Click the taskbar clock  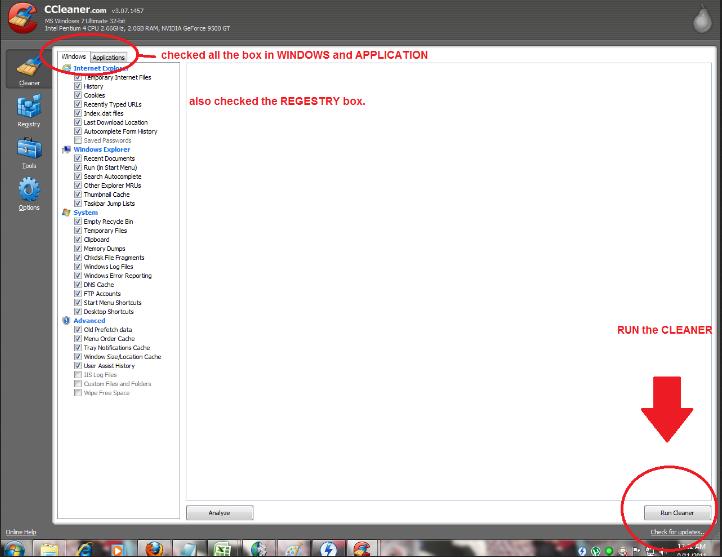pos(692,550)
